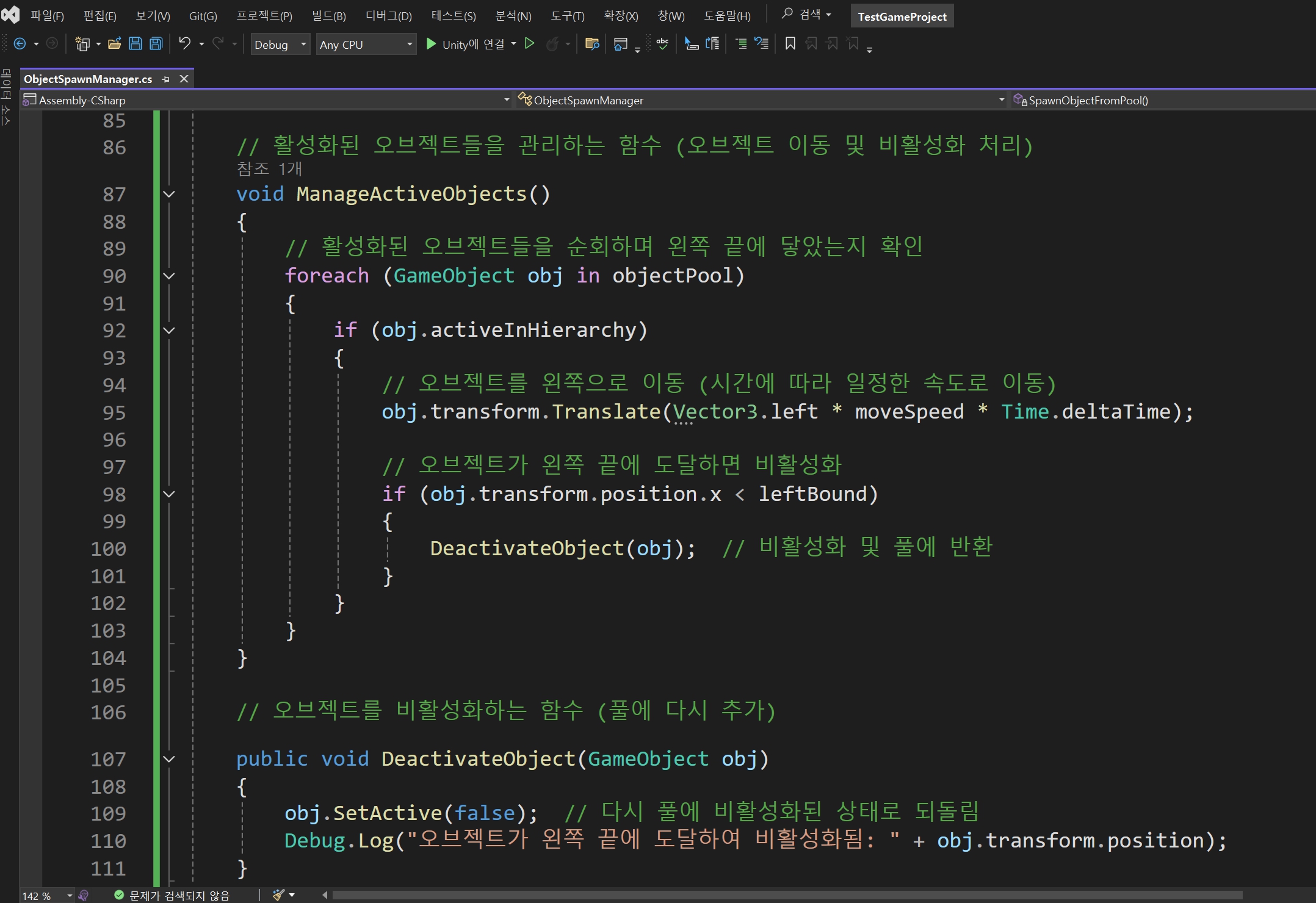Viewport: 1316px width, 903px height.
Task: Click the format selection cursor icon
Action: point(691,44)
